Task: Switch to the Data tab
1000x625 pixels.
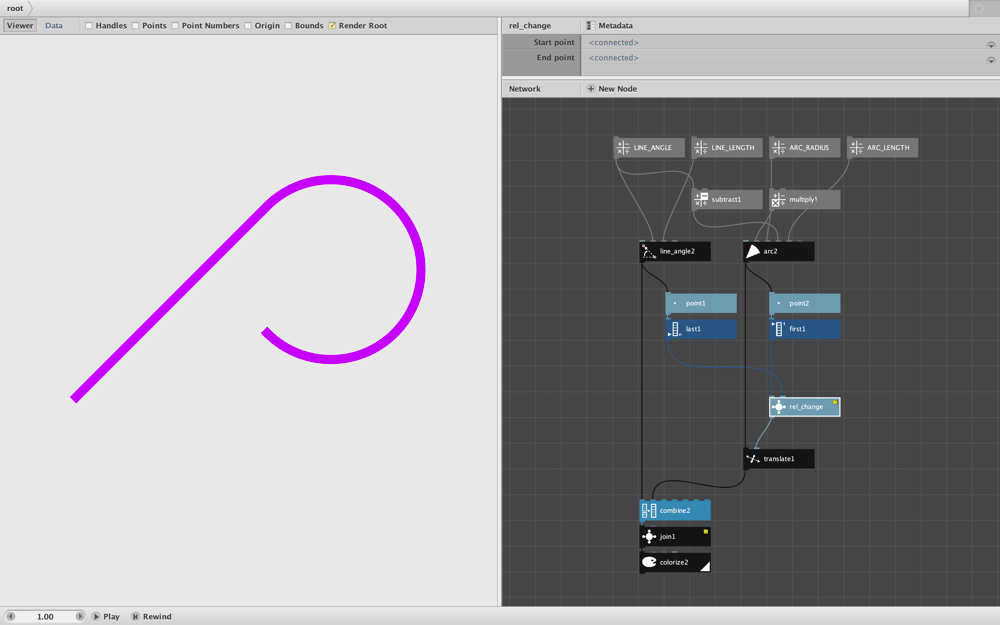Action: (54, 26)
